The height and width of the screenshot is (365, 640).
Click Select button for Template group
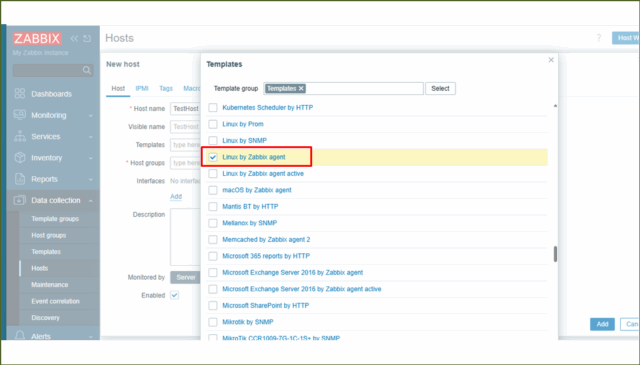pyautogui.click(x=440, y=88)
